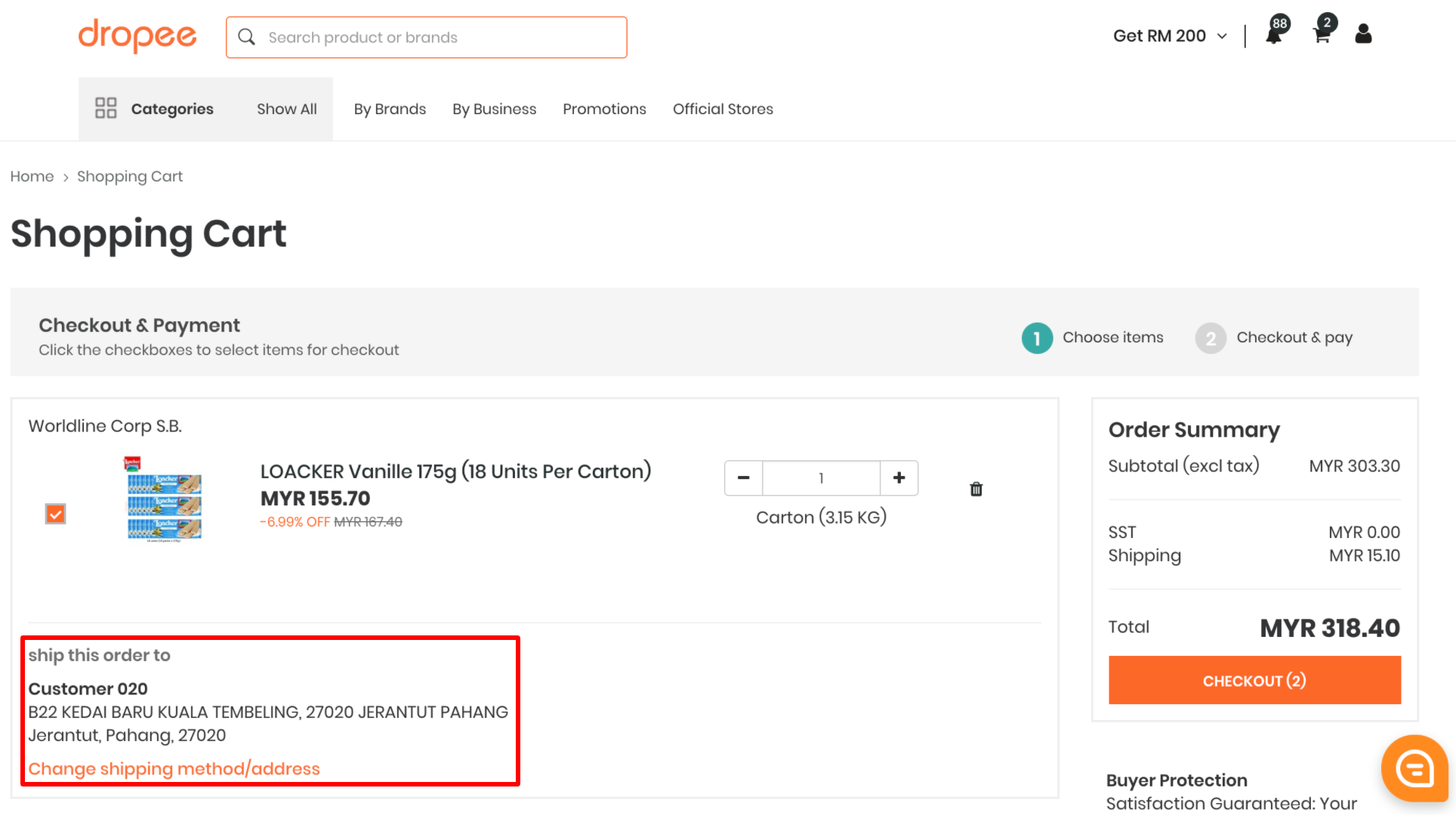Open the user account icon
Screen dimensions: 1456x819
coord(1363,34)
